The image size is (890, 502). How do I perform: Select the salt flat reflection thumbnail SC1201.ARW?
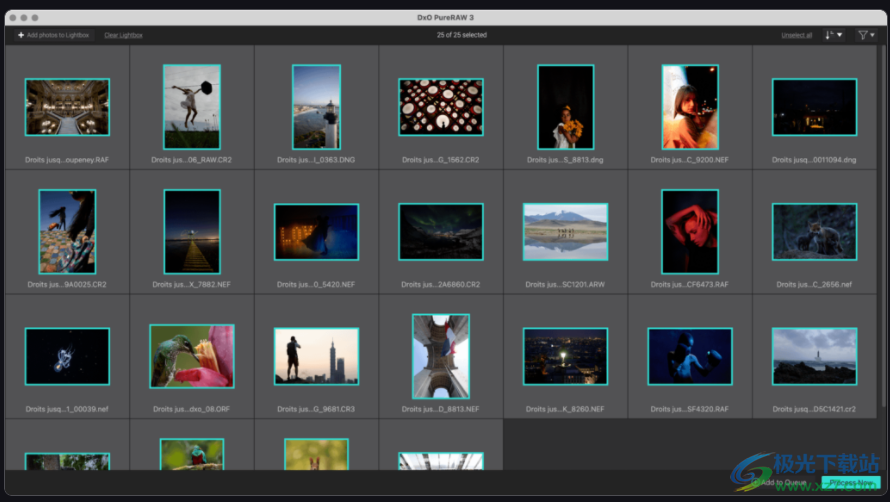[x=565, y=232]
